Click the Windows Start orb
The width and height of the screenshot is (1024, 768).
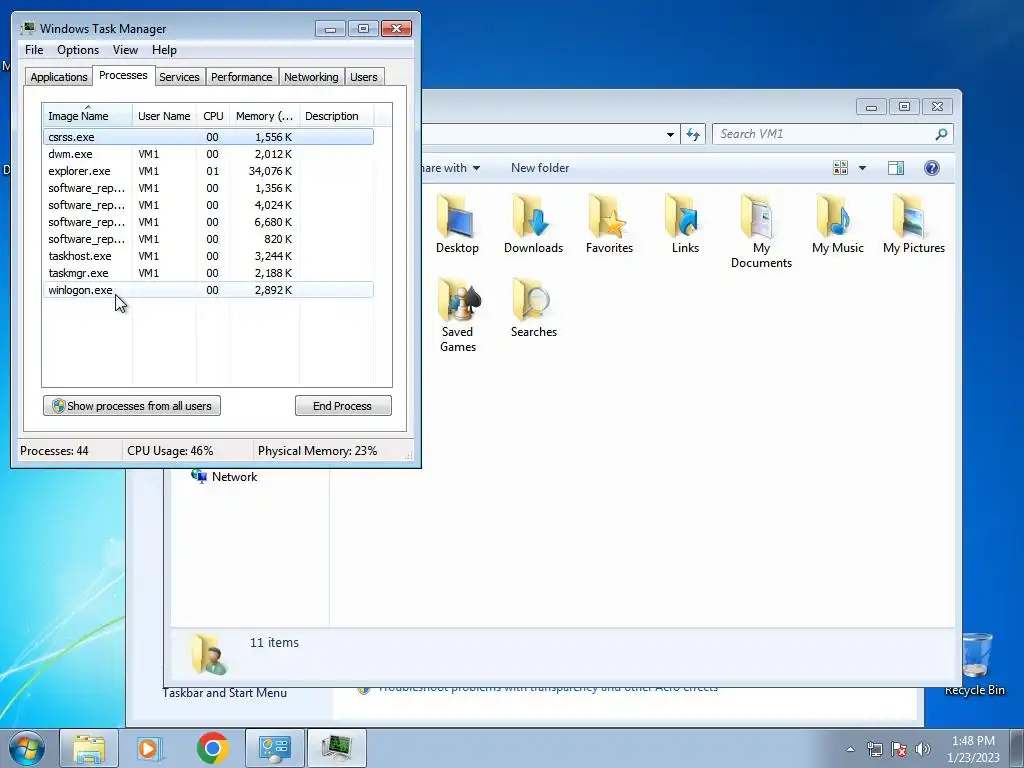click(x=26, y=748)
